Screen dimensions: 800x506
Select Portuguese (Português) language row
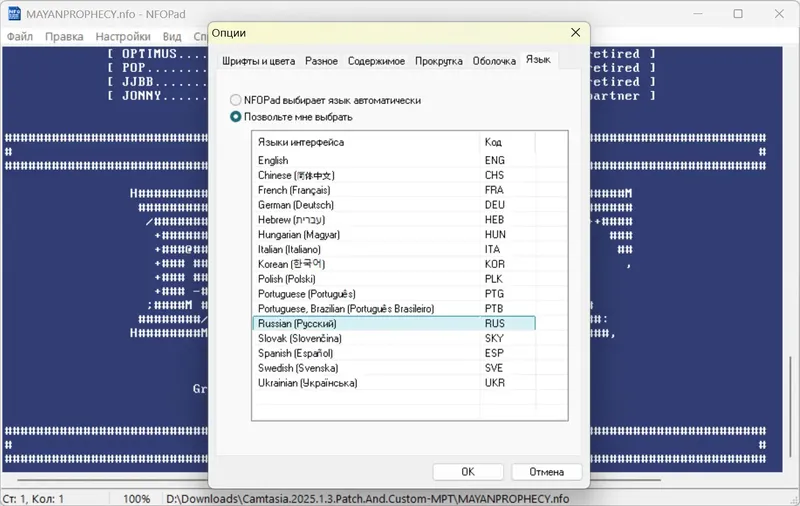394,294
